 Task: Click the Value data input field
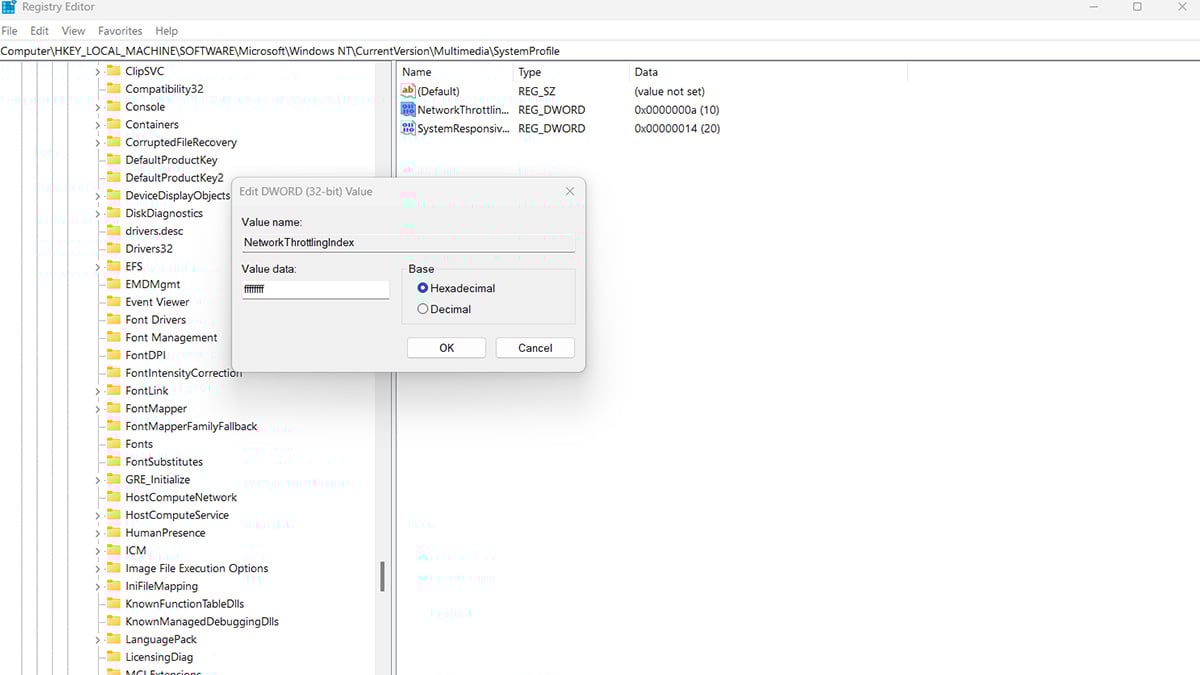click(316, 289)
